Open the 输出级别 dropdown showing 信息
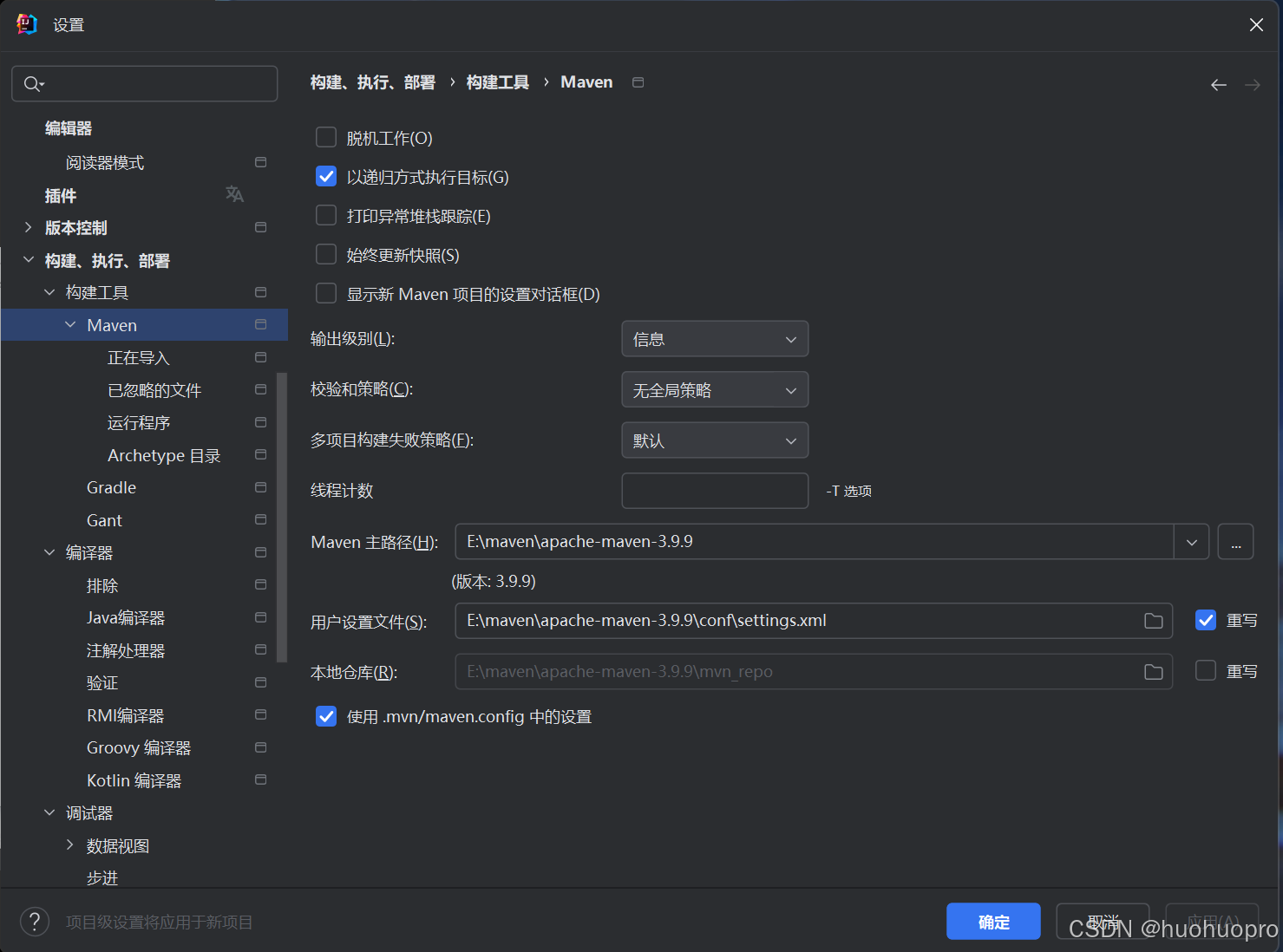This screenshot has height=952, width=1283. (715, 339)
